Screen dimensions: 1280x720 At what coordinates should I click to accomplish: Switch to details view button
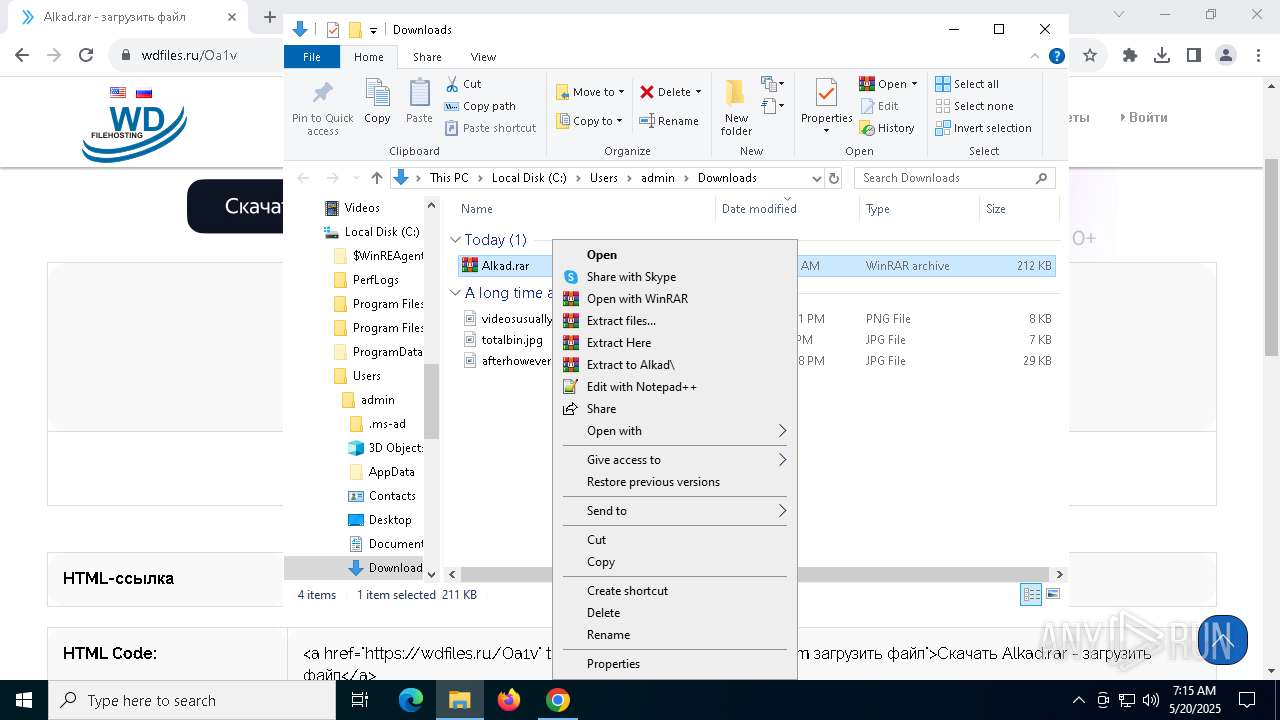[1031, 594]
